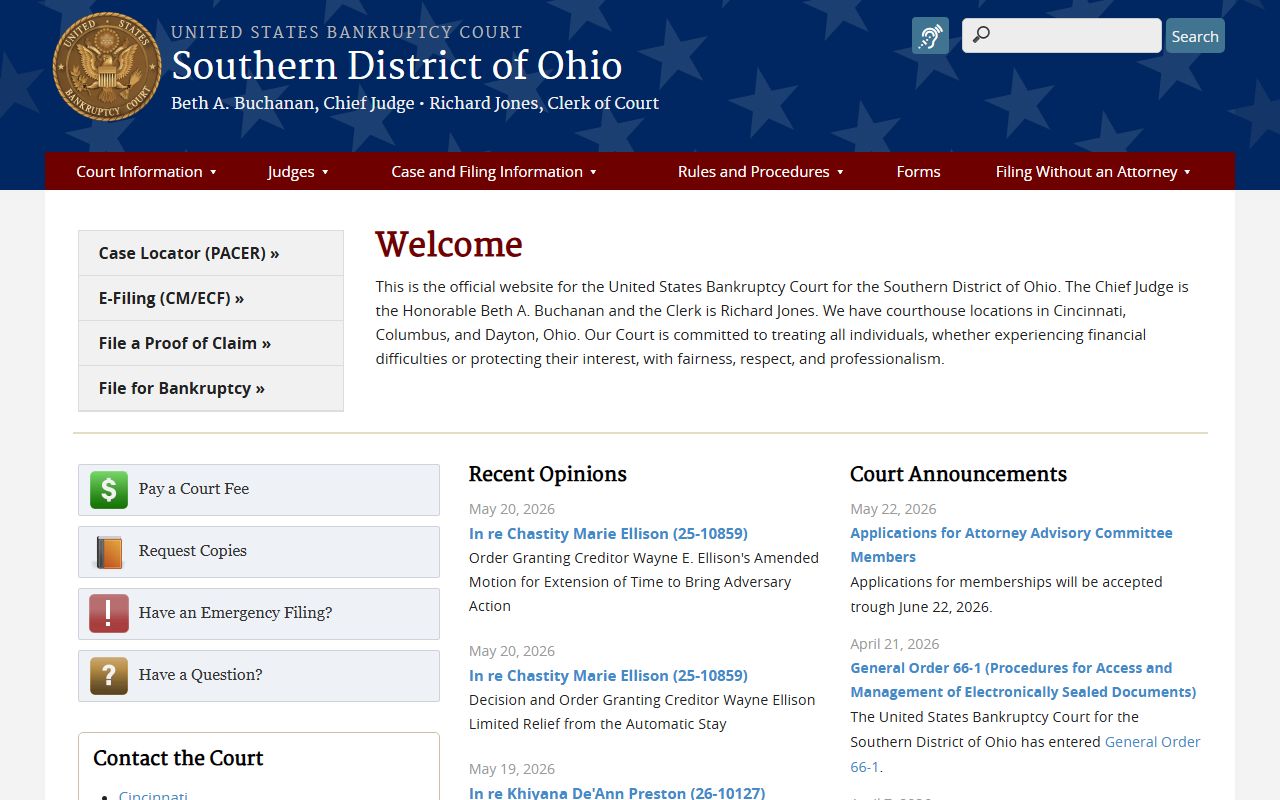
Task: Click the Contact the Court heading
Action: (x=178, y=758)
